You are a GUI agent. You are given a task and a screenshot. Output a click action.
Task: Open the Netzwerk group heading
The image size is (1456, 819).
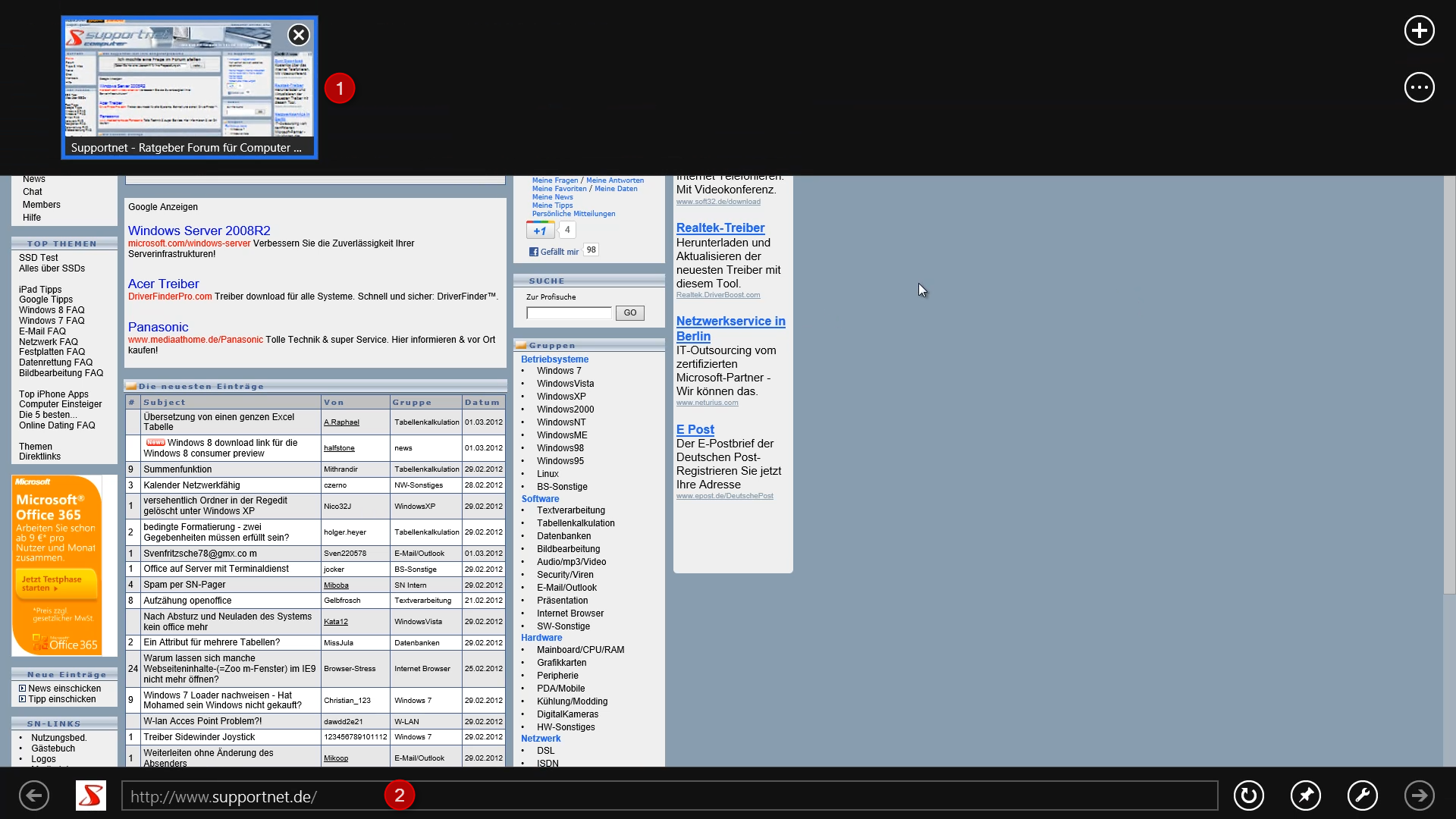pyautogui.click(x=541, y=739)
